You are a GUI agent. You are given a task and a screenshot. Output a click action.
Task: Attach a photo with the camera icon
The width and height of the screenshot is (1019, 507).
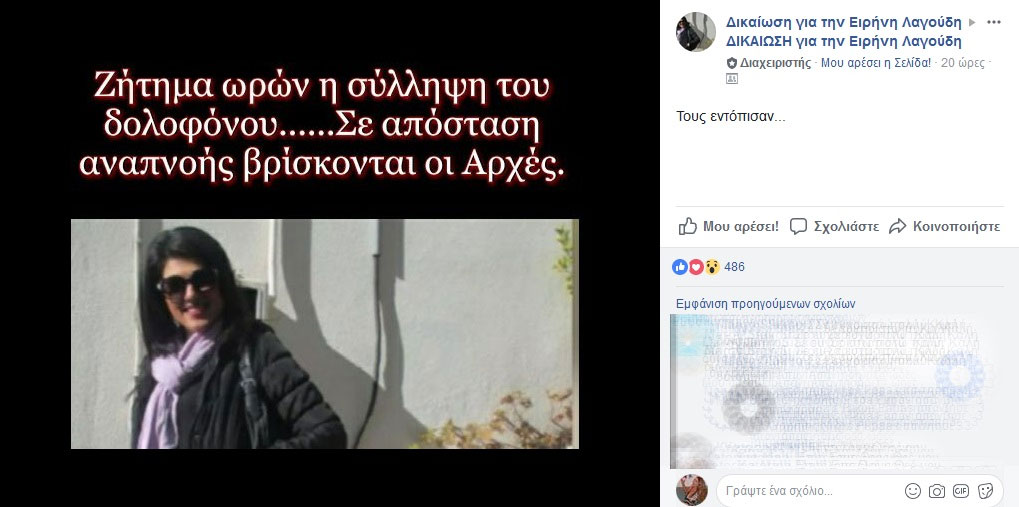coord(936,491)
